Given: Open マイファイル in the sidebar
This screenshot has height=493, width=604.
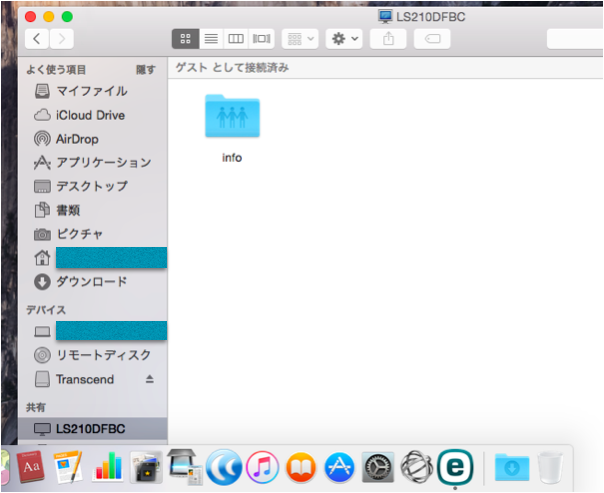Looking at the screenshot, I should 92,91.
